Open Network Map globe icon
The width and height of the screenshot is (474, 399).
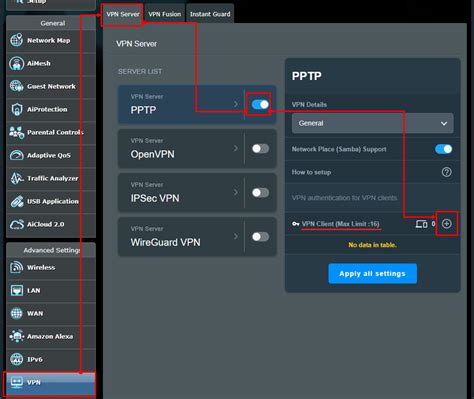16,40
